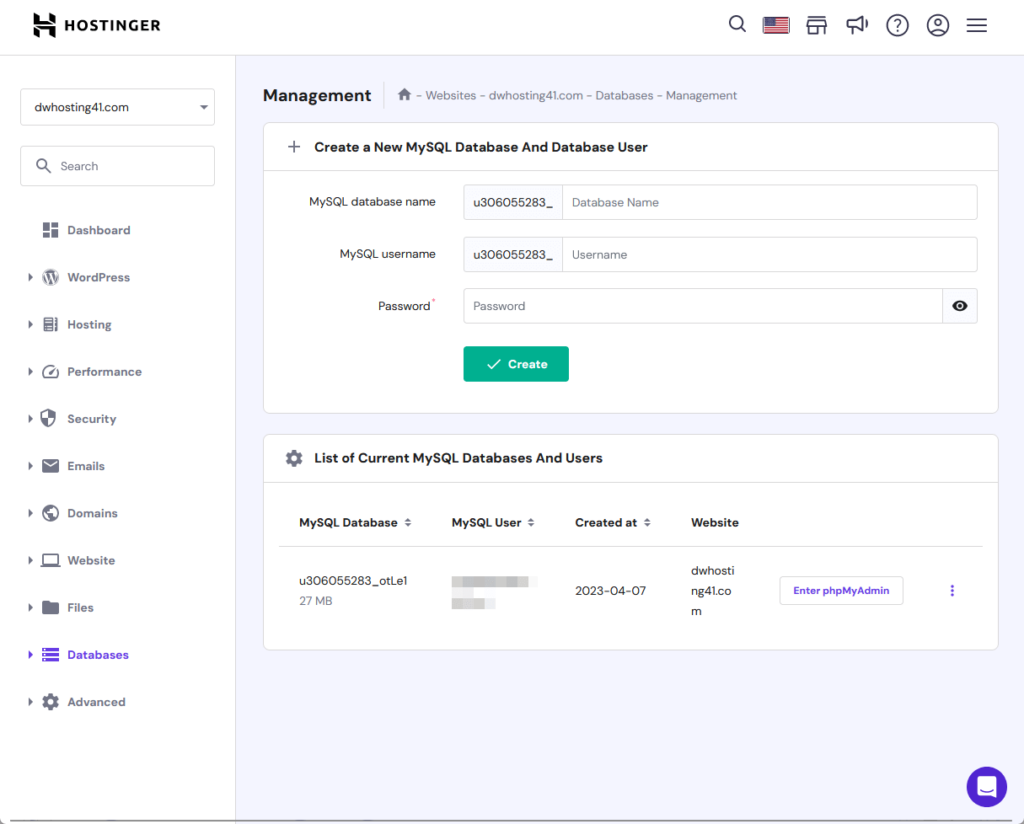This screenshot has width=1024, height=824.
Task: Click the Database Name input field
Action: 769,202
